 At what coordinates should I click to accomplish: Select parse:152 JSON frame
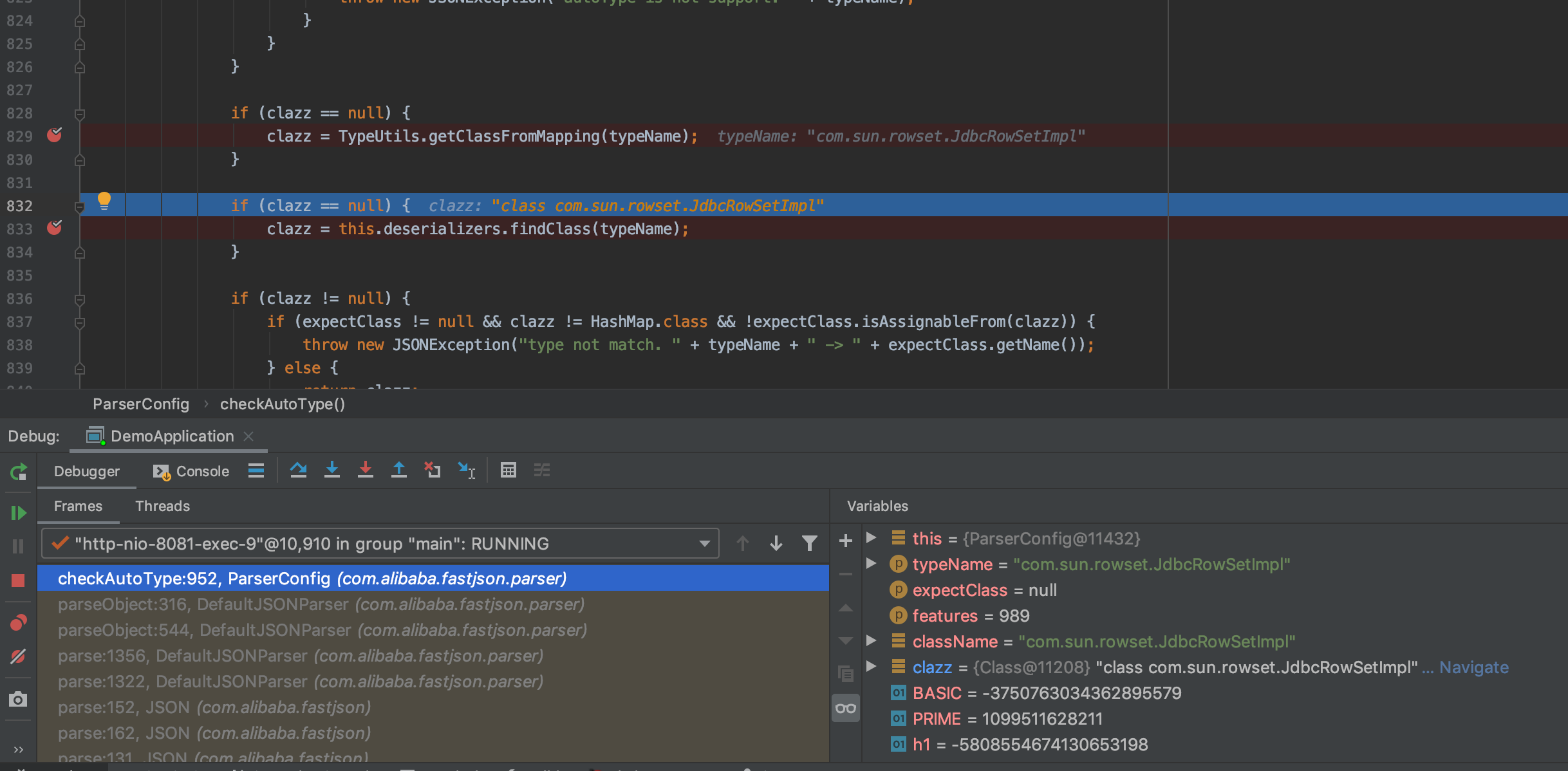(x=433, y=707)
